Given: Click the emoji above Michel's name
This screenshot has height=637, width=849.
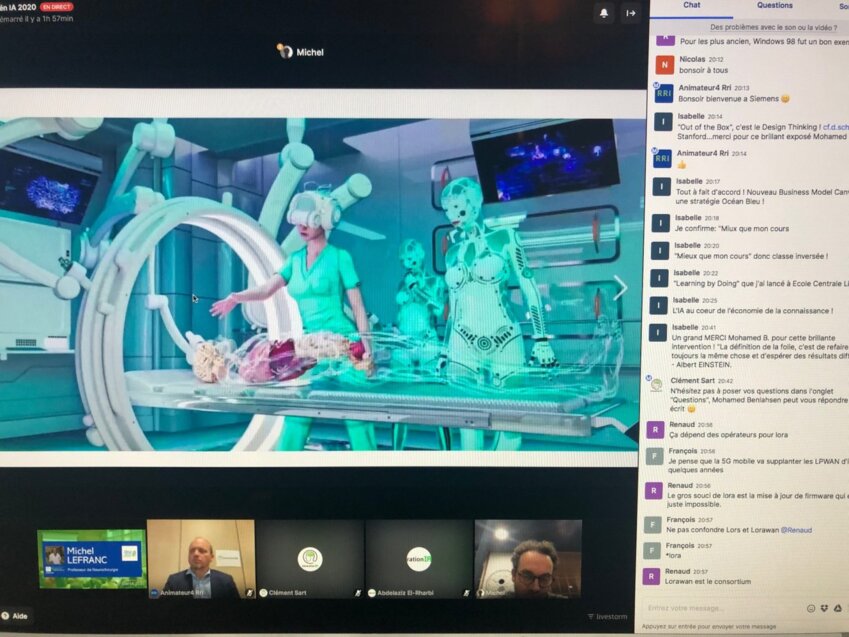Looking at the screenshot, I should (283, 46).
